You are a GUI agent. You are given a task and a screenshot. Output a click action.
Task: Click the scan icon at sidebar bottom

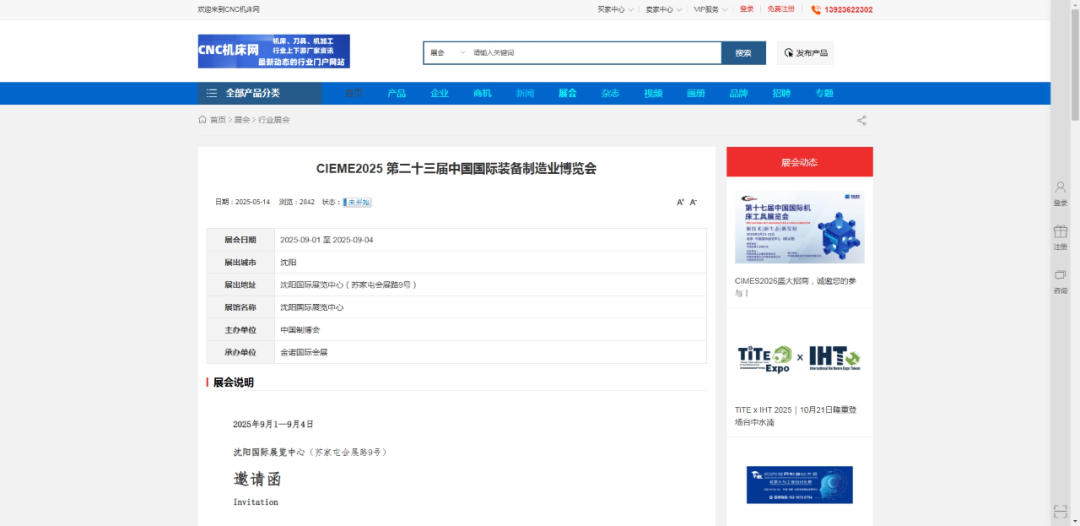tap(1061, 512)
